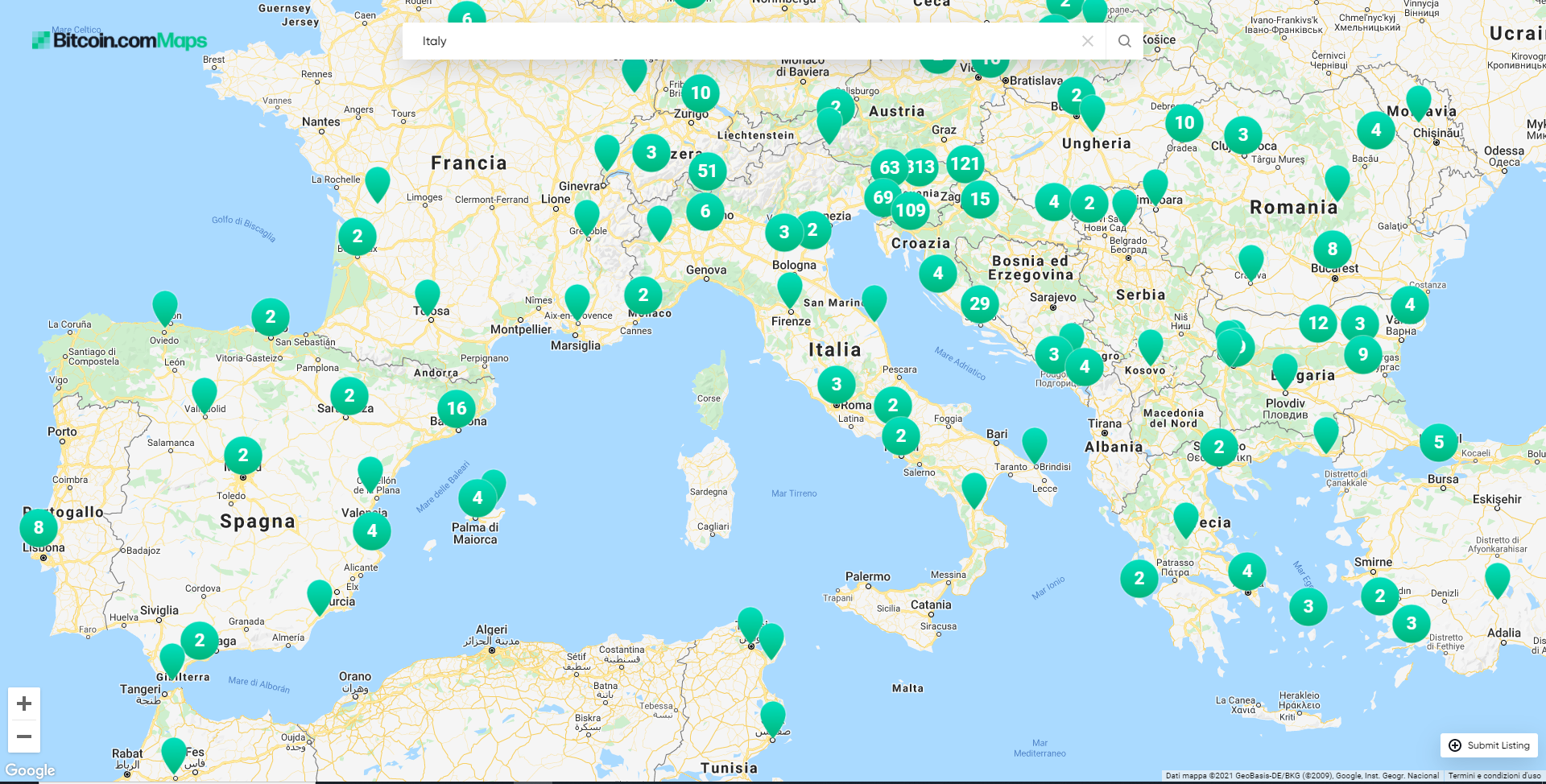Select the map pin above Kosovo
Screen dimensions: 1546x784
coord(1151,346)
